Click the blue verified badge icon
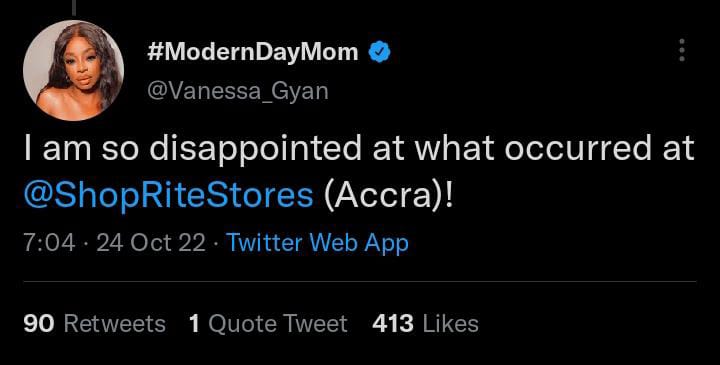 point(379,52)
